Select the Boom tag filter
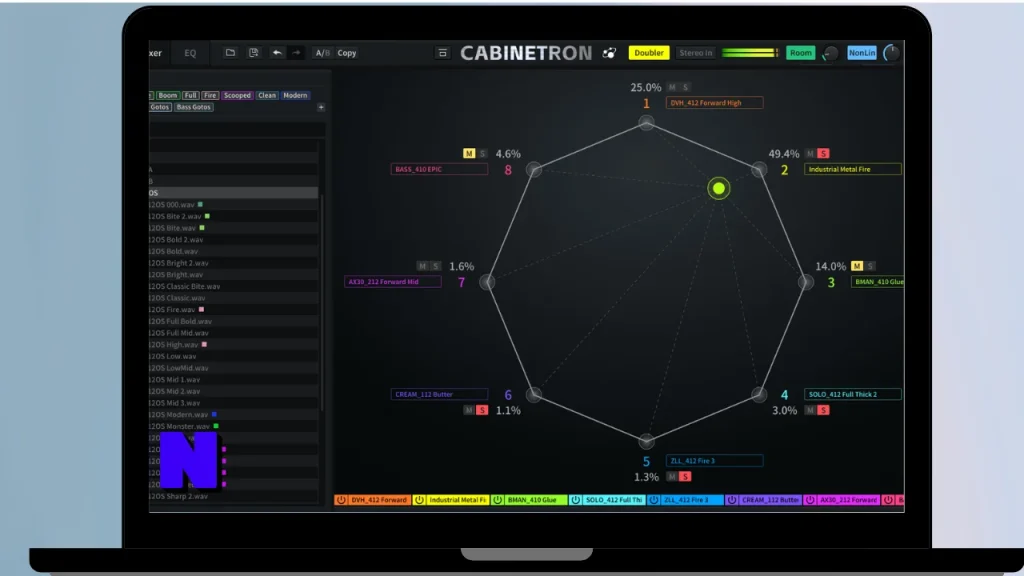This screenshot has height=576, width=1024. coord(168,95)
